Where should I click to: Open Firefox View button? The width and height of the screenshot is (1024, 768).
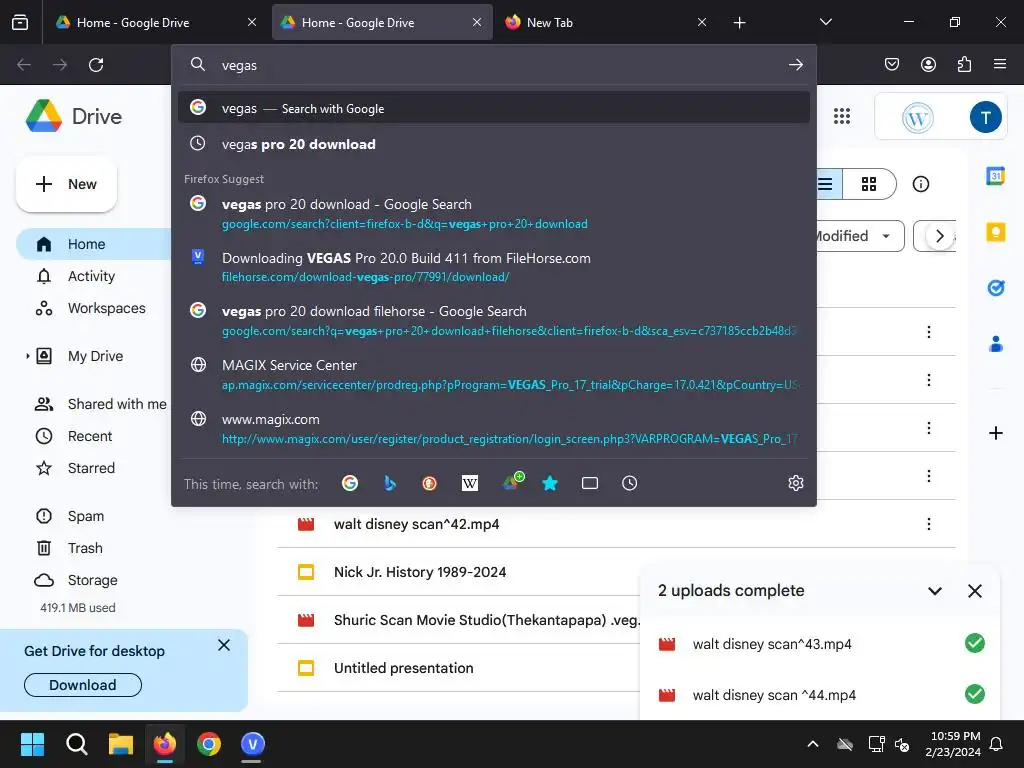click(x=20, y=22)
